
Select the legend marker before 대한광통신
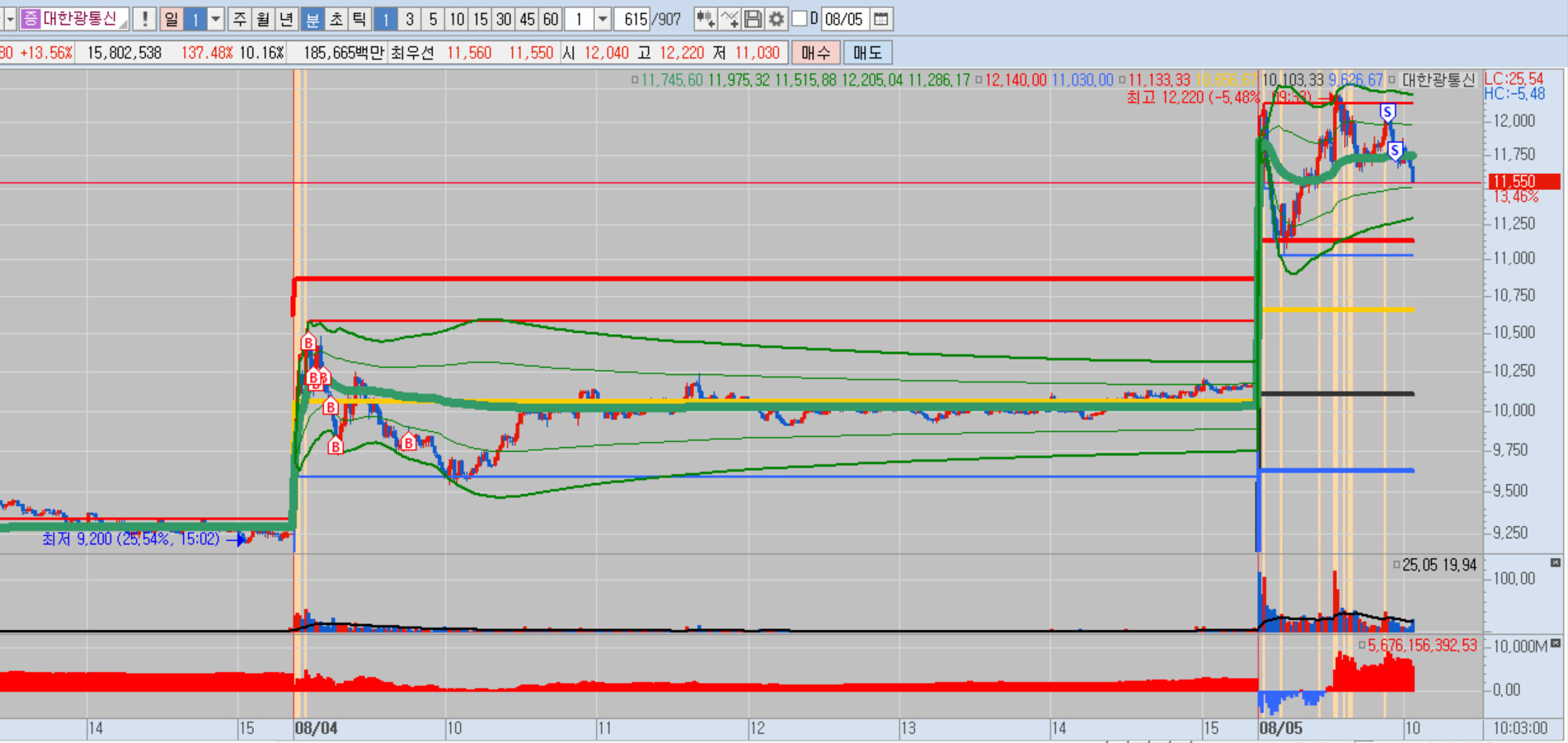click(x=1392, y=80)
